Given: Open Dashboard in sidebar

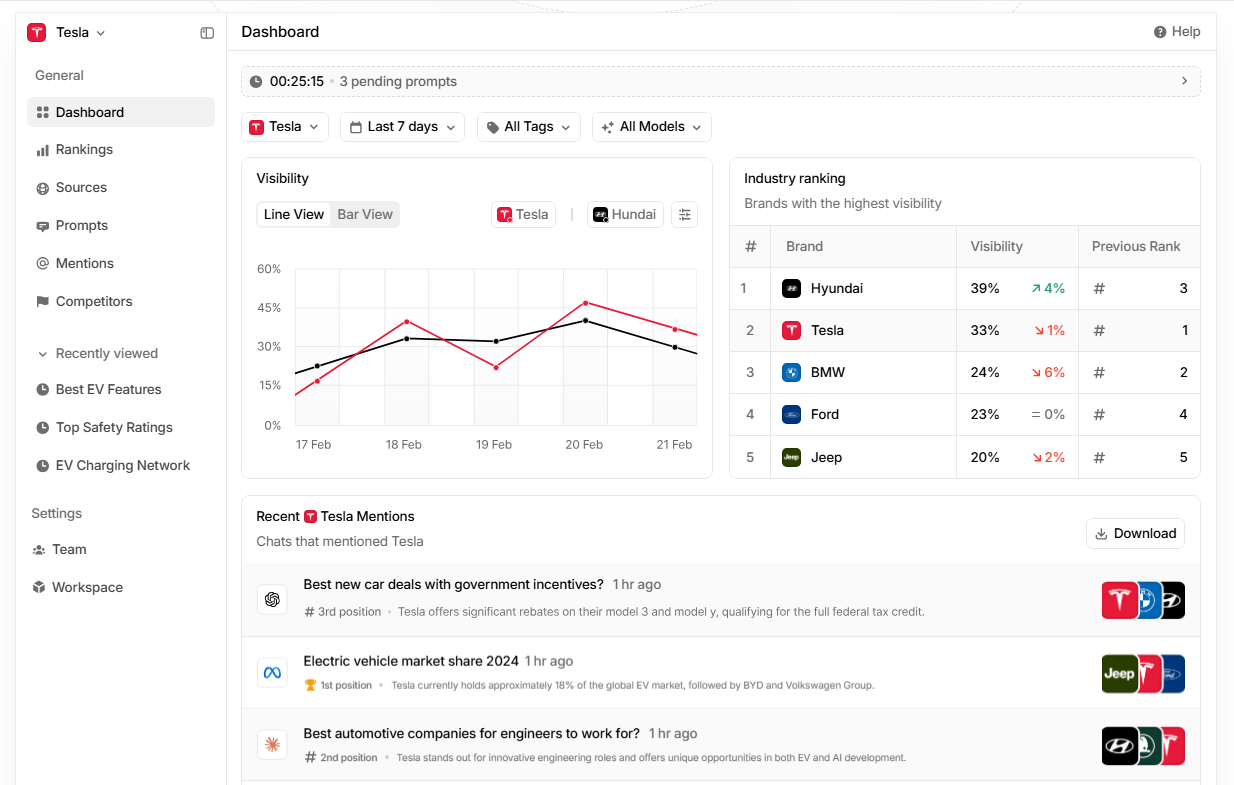Looking at the screenshot, I should click(121, 112).
